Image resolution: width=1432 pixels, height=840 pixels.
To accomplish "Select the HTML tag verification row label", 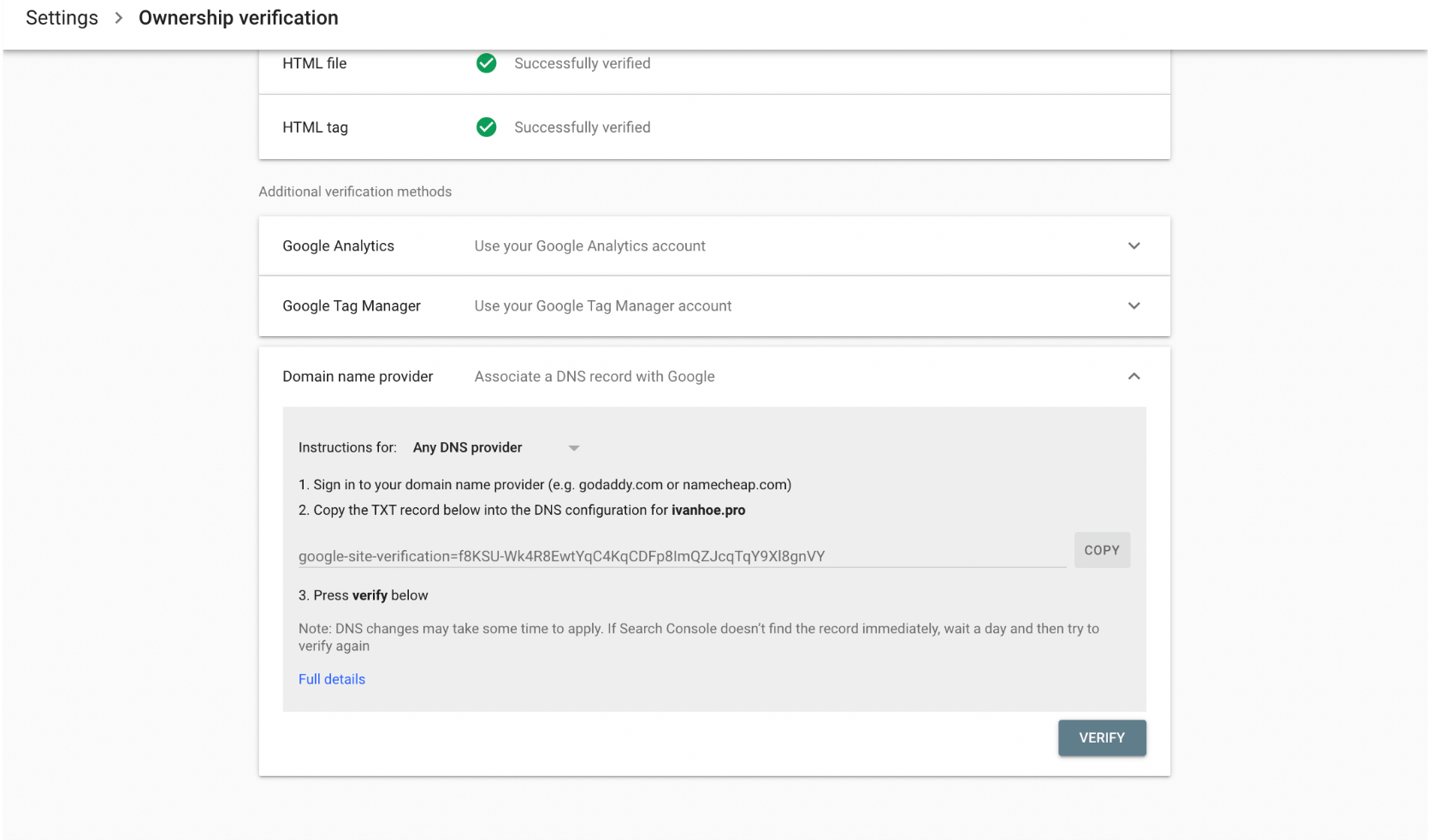I will pyautogui.click(x=315, y=127).
